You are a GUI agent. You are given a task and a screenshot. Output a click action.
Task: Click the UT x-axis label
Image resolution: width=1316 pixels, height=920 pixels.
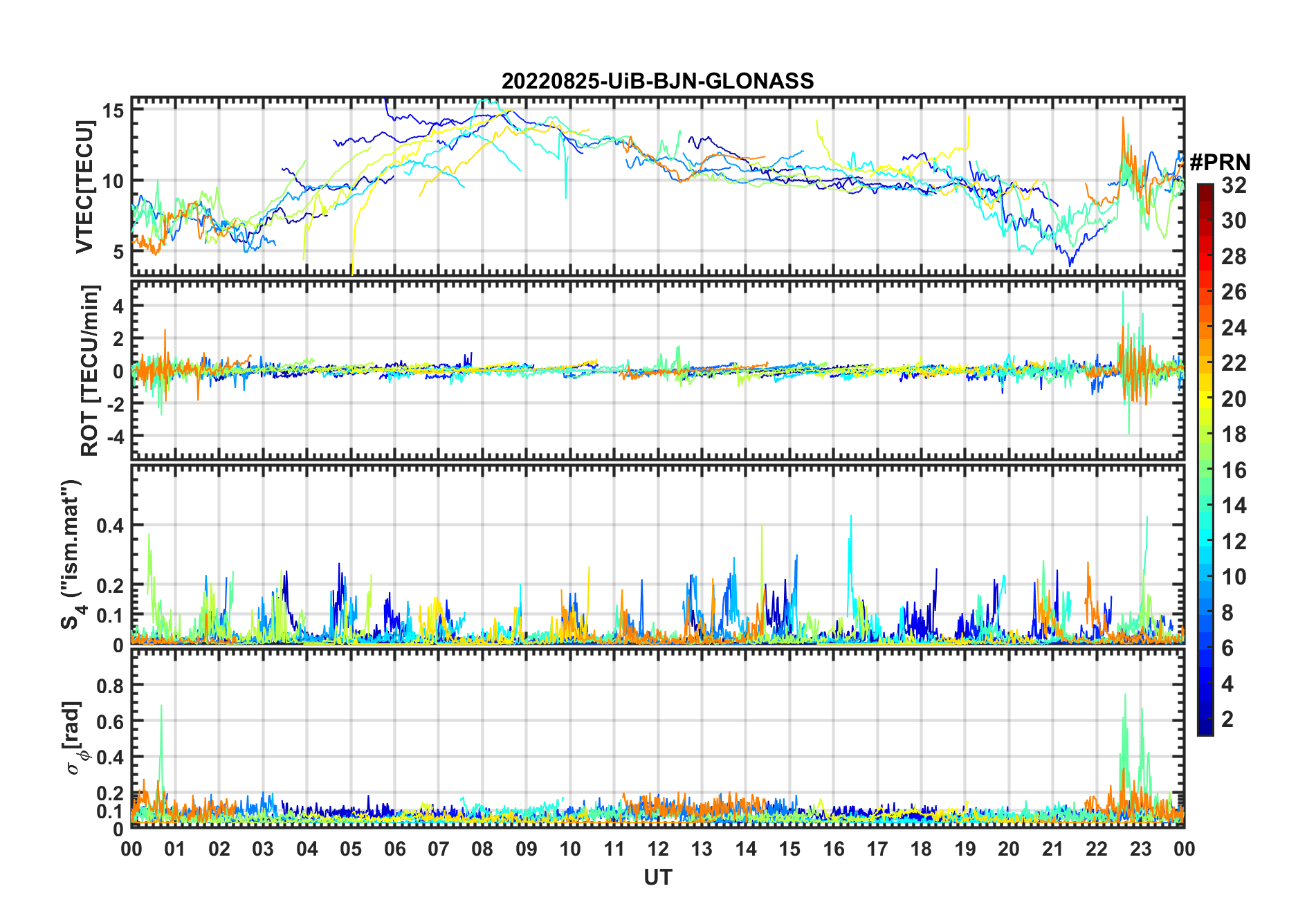click(x=657, y=878)
